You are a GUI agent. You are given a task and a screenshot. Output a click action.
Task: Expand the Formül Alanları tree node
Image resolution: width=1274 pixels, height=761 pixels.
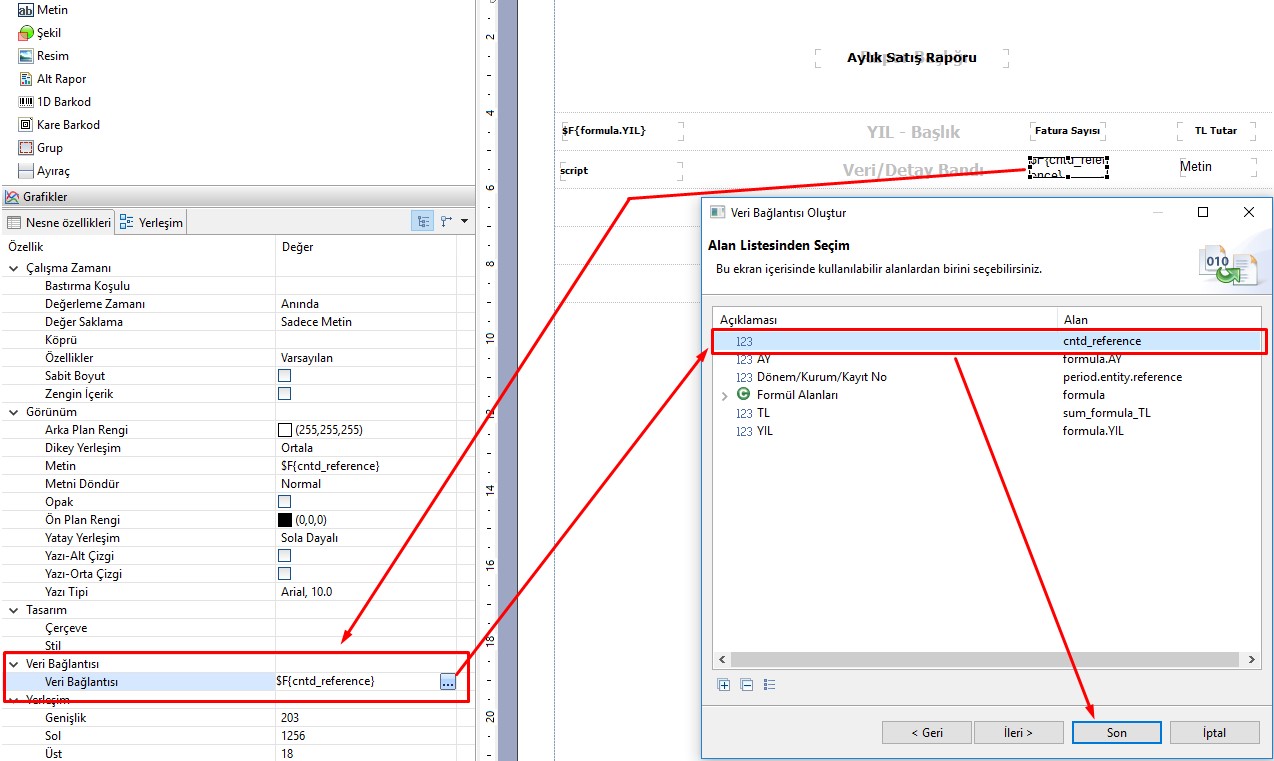[725, 396]
